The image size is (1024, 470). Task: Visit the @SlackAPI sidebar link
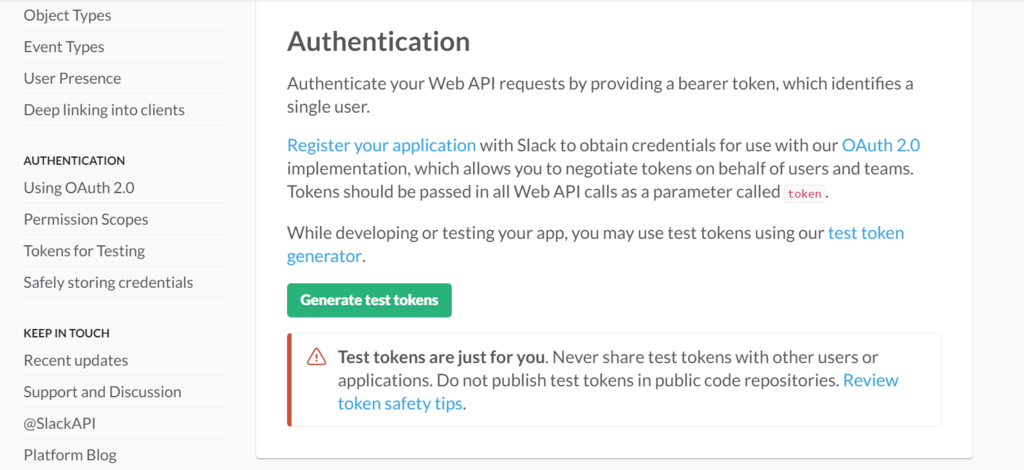pyautogui.click(x=59, y=424)
